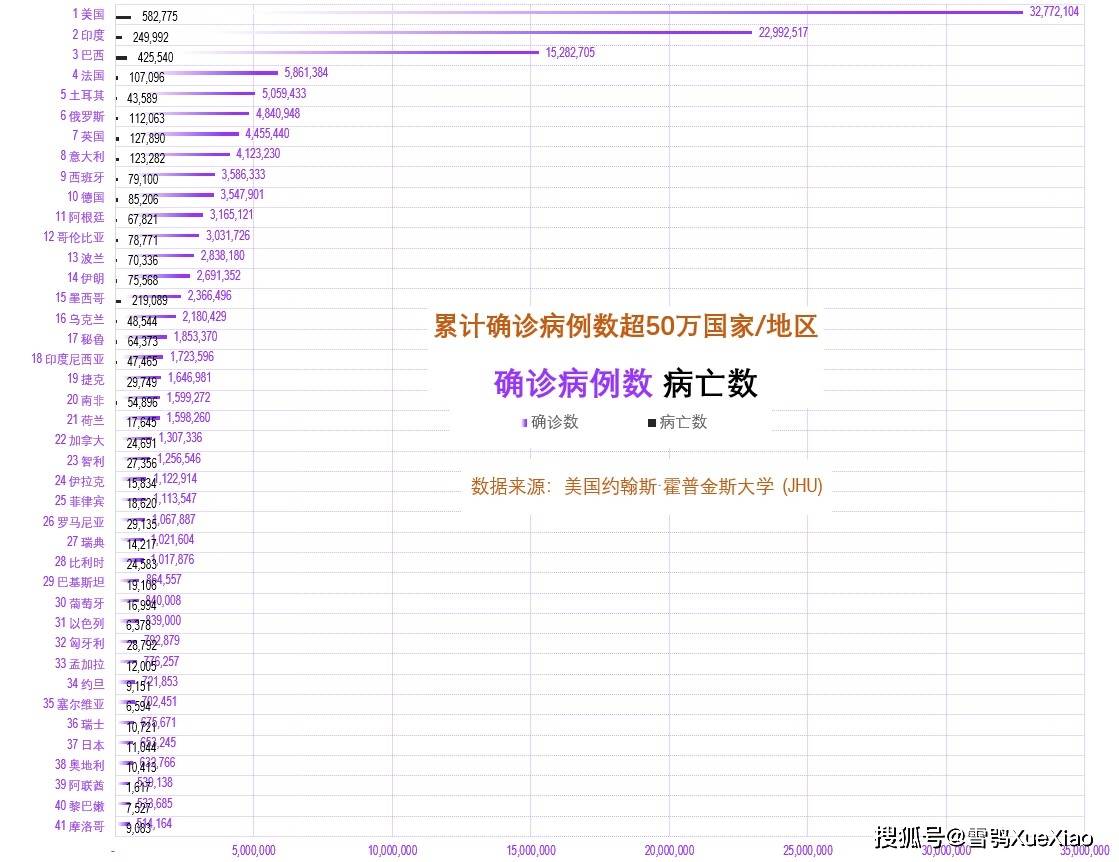Image resolution: width=1119 pixels, height=862 pixels.
Task: Click the confirmed cases value 1,646,981
Action: coord(189,377)
